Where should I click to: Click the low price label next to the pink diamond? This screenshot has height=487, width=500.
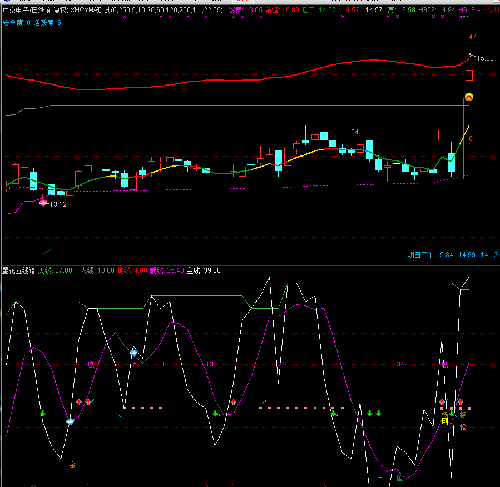click(x=58, y=204)
